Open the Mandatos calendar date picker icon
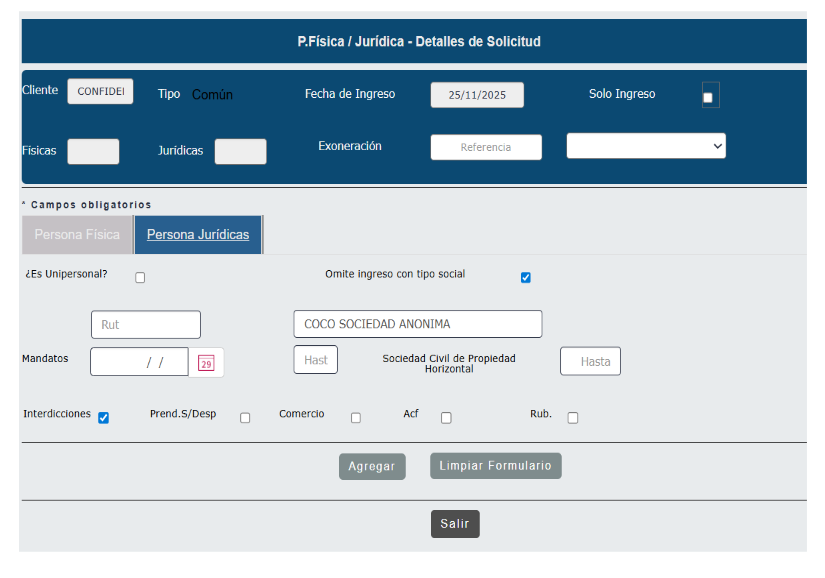The image size is (825, 578). pos(206,363)
